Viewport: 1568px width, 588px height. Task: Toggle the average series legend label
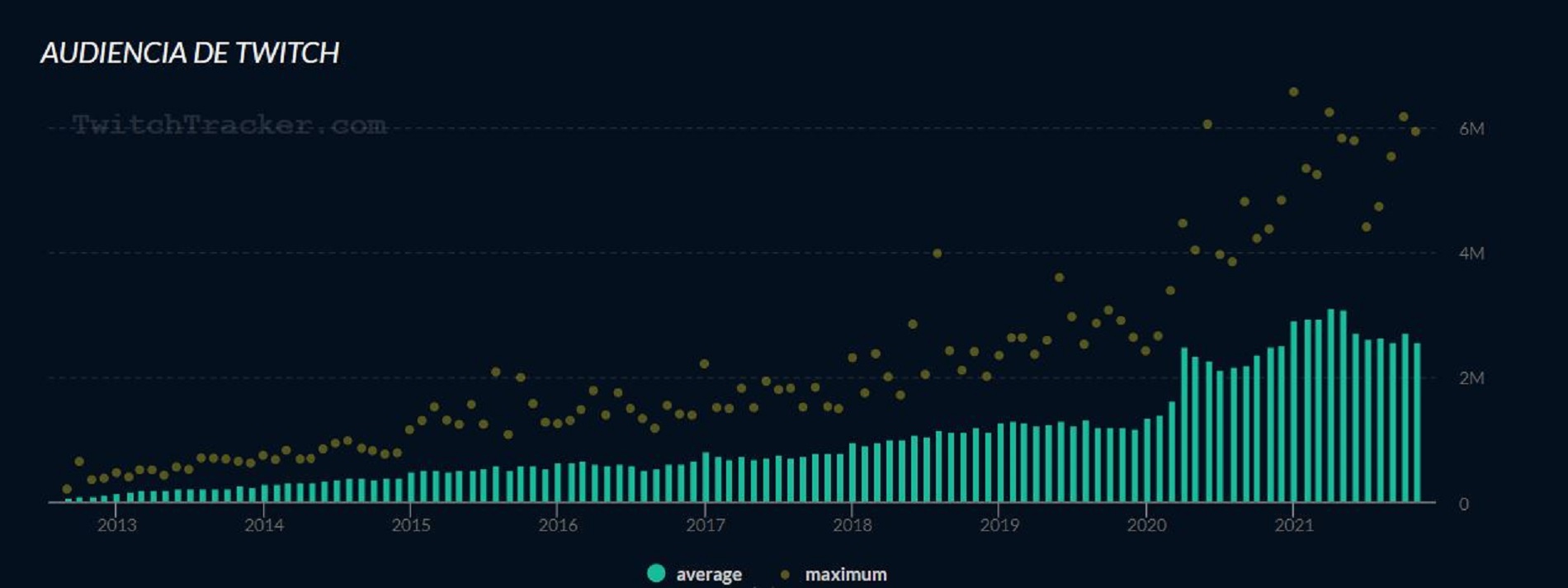pos(708,575)
